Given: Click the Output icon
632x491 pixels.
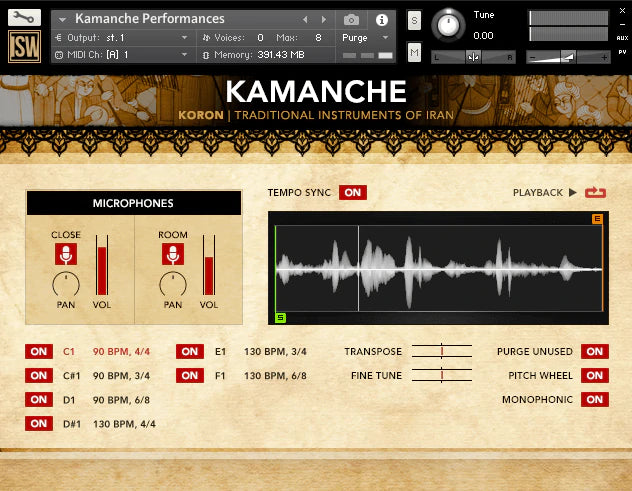Looking at the screenshot, I should click(x=58, y=37).
